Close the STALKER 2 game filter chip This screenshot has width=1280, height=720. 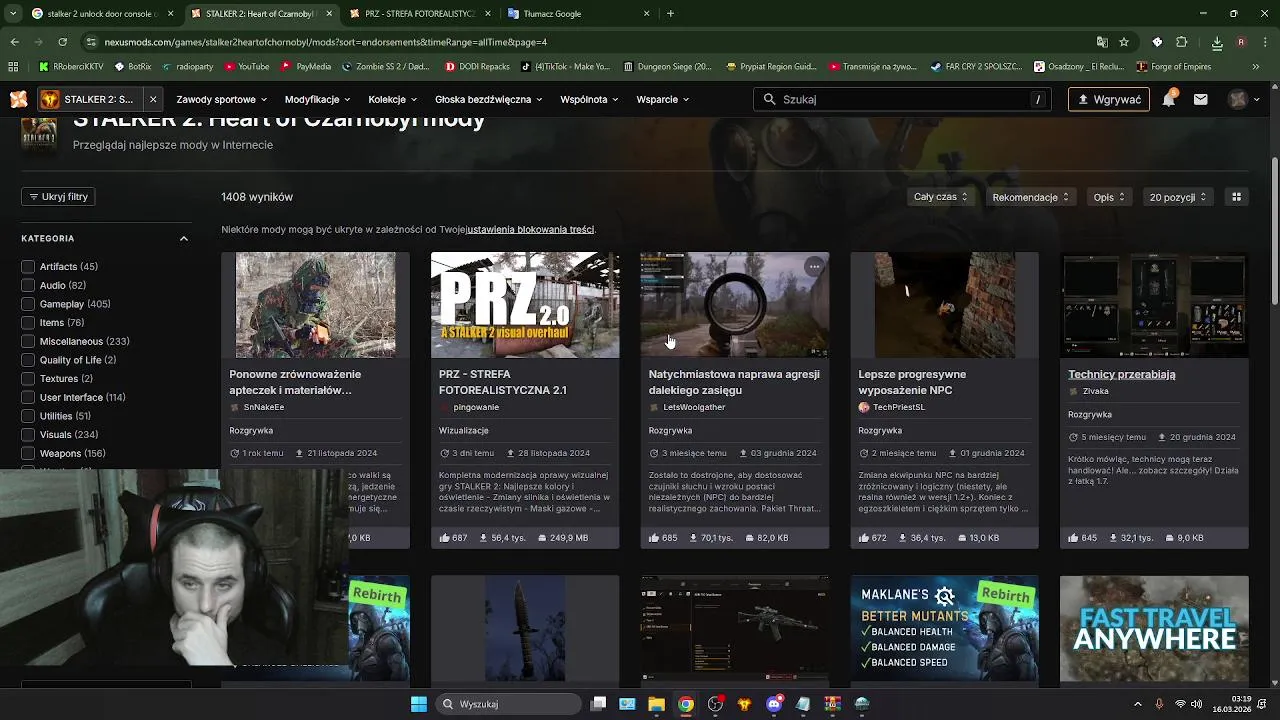coord(153,99)
